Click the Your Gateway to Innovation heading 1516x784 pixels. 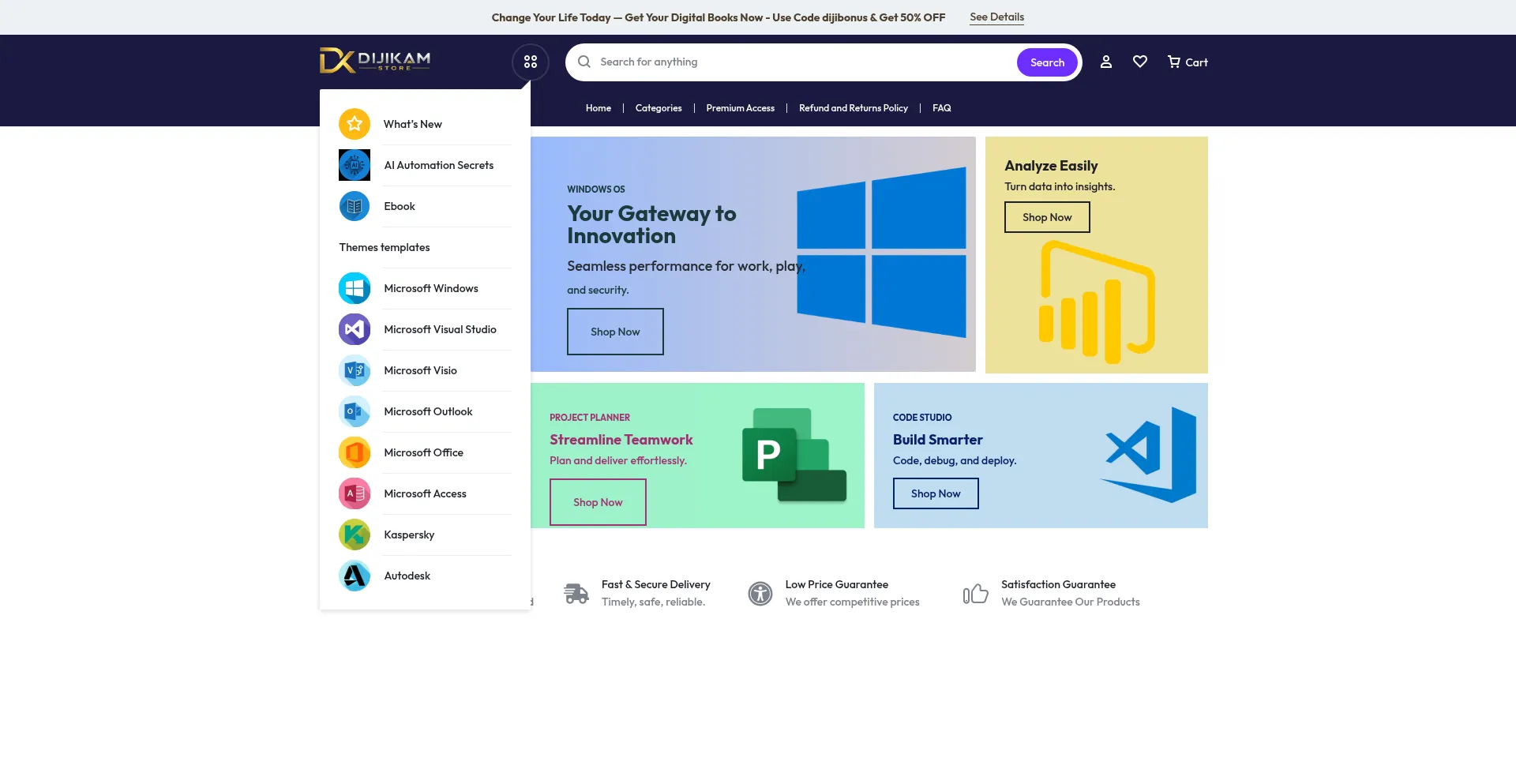651,225
